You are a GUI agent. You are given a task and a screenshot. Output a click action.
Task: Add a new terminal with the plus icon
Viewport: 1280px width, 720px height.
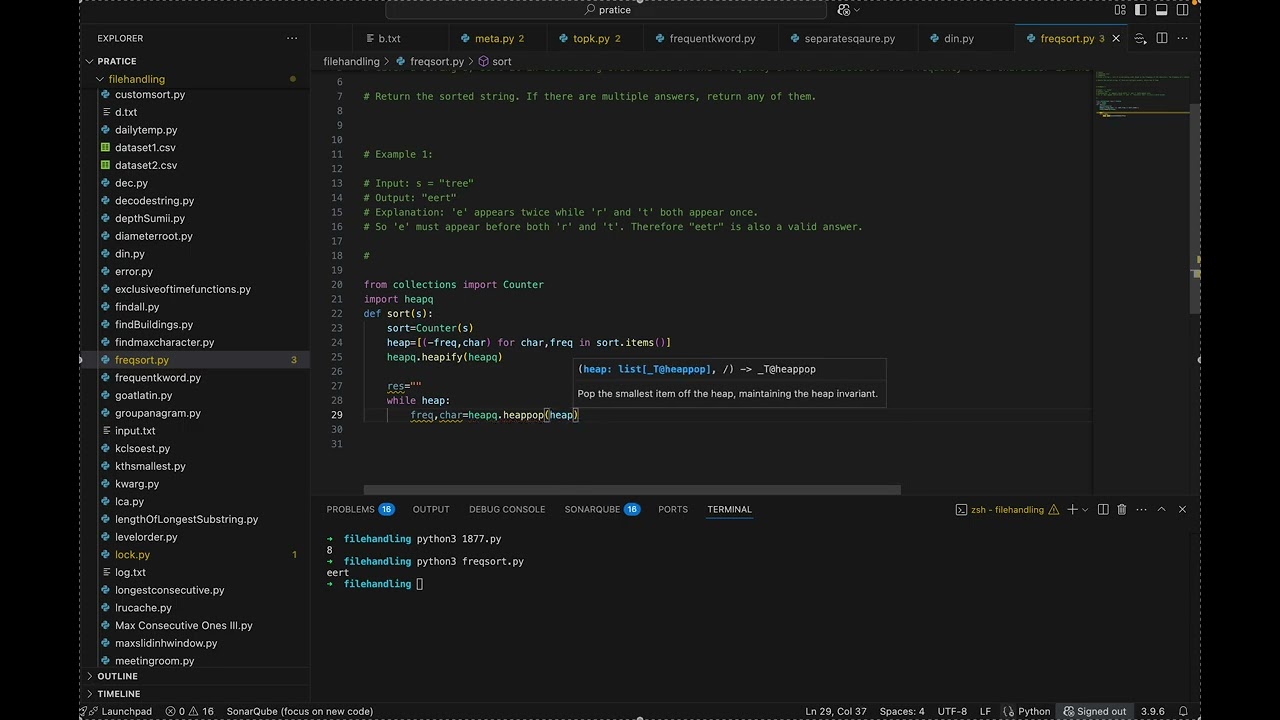pos(1072,509)
